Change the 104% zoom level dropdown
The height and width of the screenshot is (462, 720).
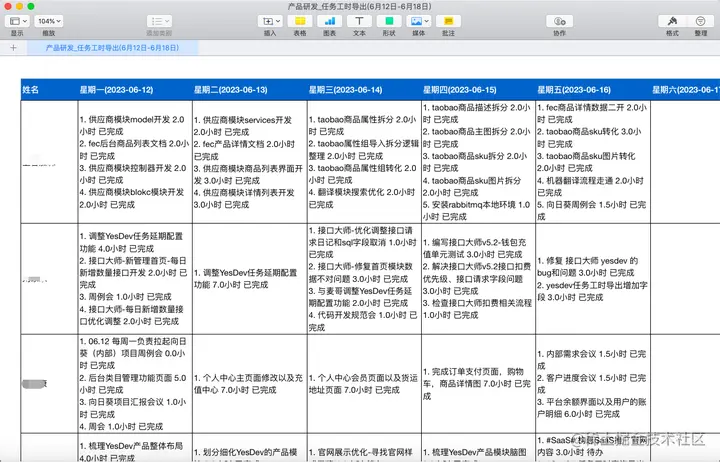[49, 21]
